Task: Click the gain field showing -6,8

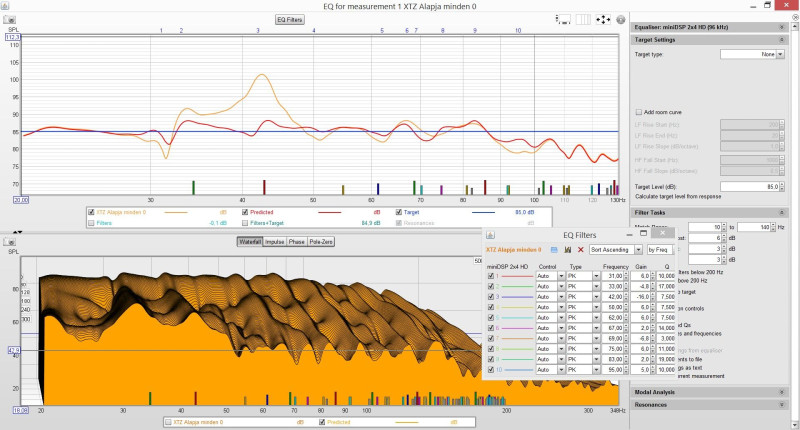Action: tap(640, 338)
